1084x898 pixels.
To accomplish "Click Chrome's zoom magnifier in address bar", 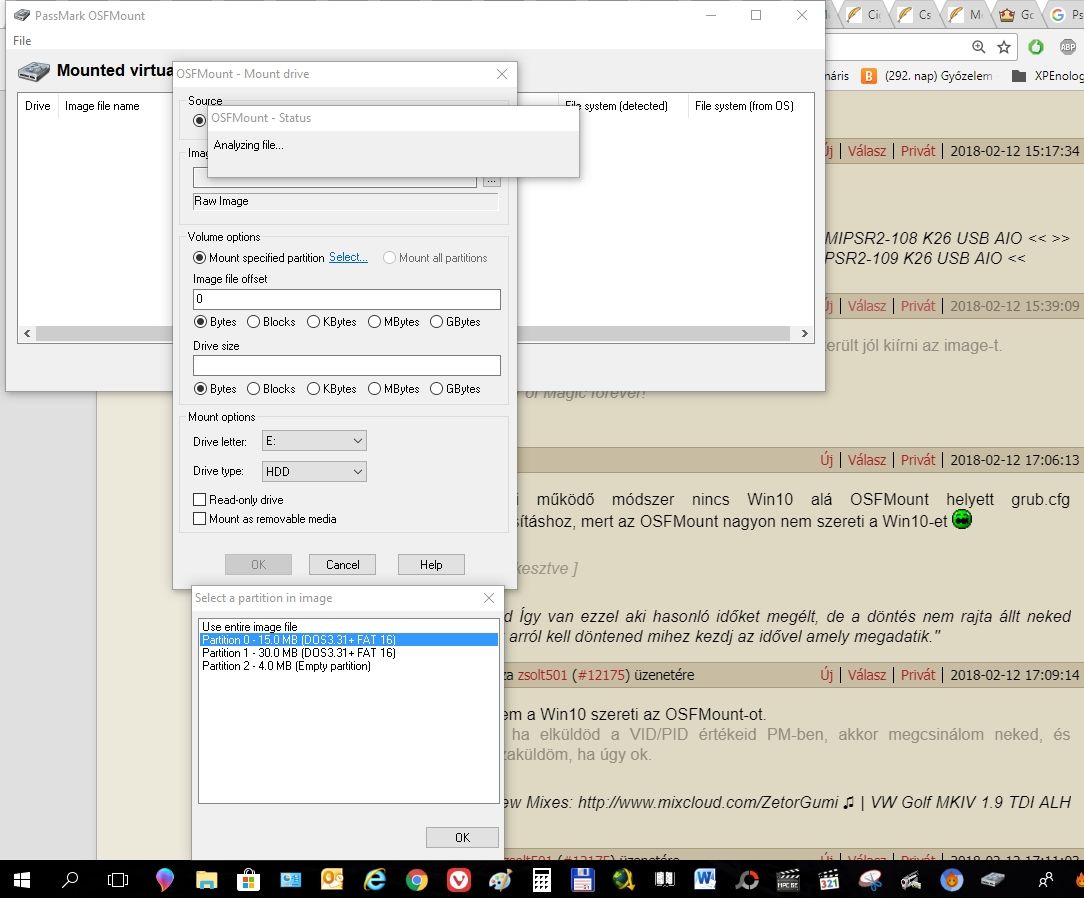I will coord(978,47).
